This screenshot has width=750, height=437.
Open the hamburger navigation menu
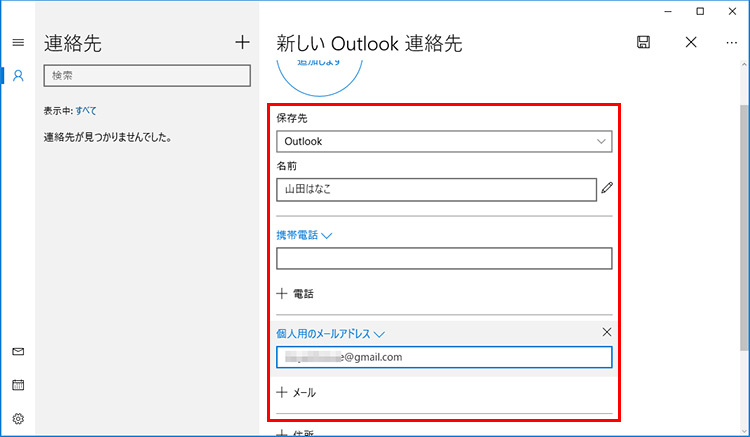pos(18,43)
